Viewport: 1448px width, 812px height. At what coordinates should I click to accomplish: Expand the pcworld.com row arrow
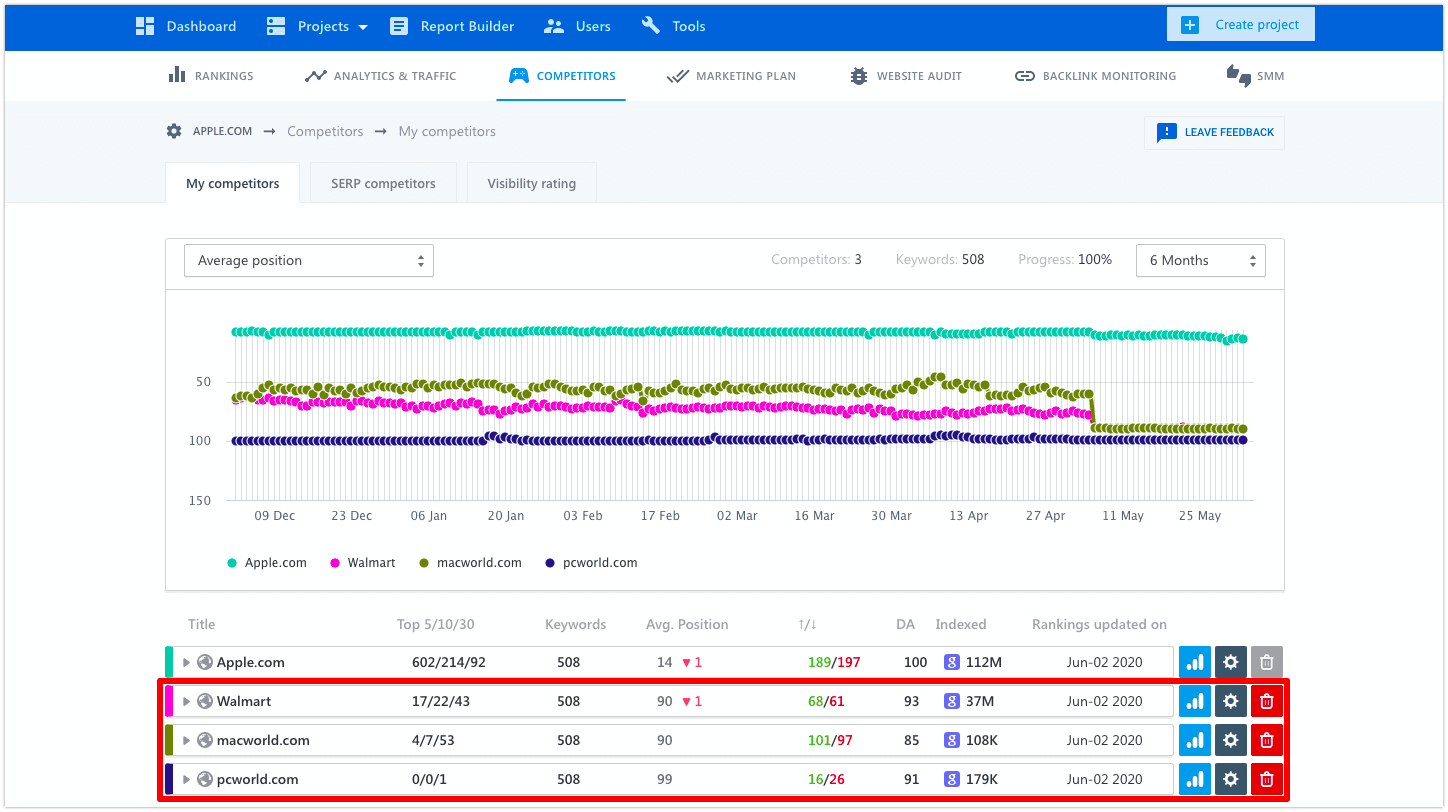(x=186, y=779)
